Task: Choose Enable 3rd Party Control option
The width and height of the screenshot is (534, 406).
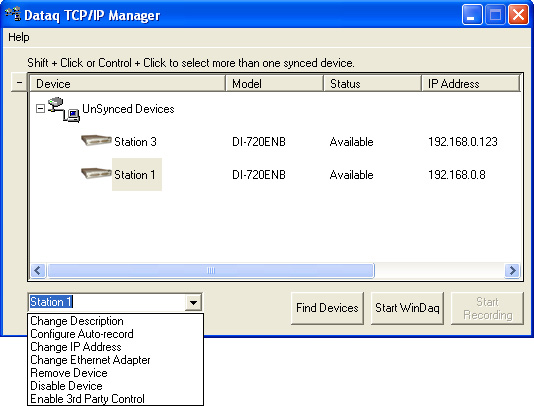Action: coord(115,399)
